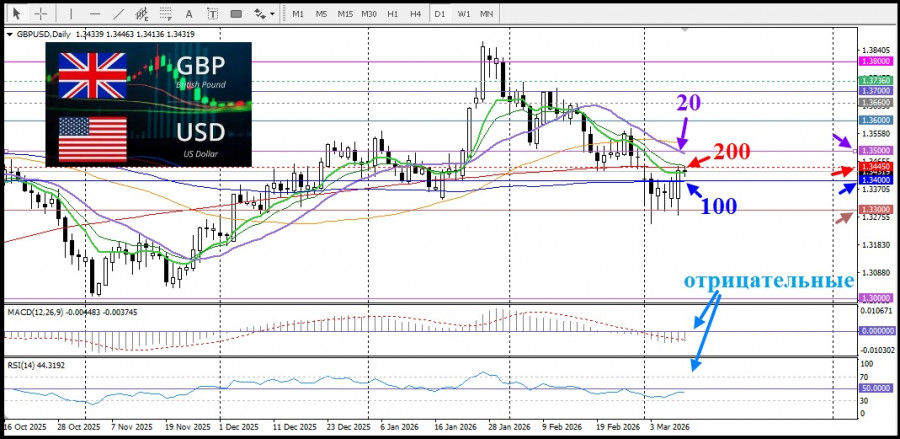This screenshot has width=900, height=439.
Task: Switch to the D1 daily timeframe
Action: pyautogui.click(x=440, y=14)
